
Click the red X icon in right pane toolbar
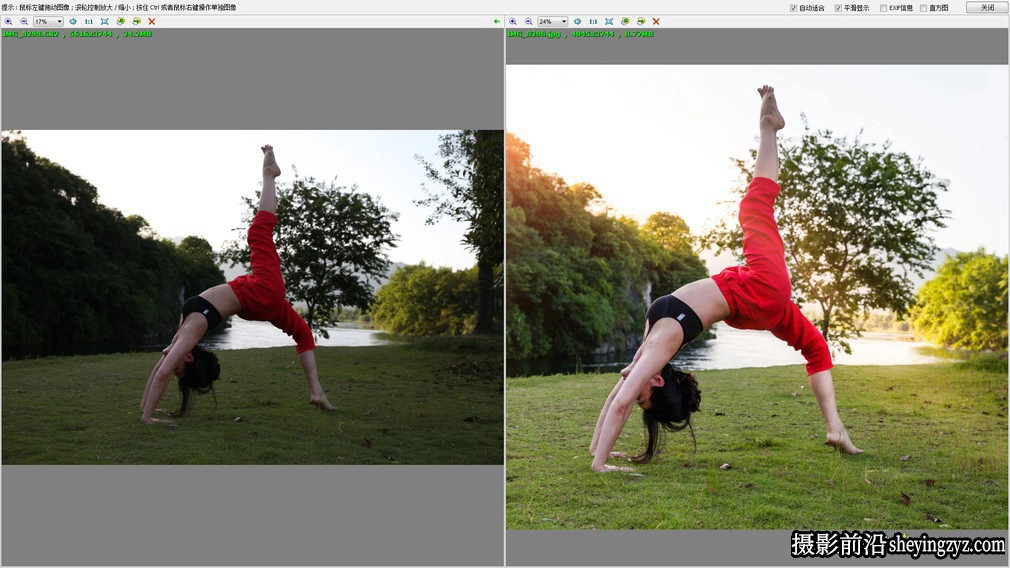[x=656, y=21]
